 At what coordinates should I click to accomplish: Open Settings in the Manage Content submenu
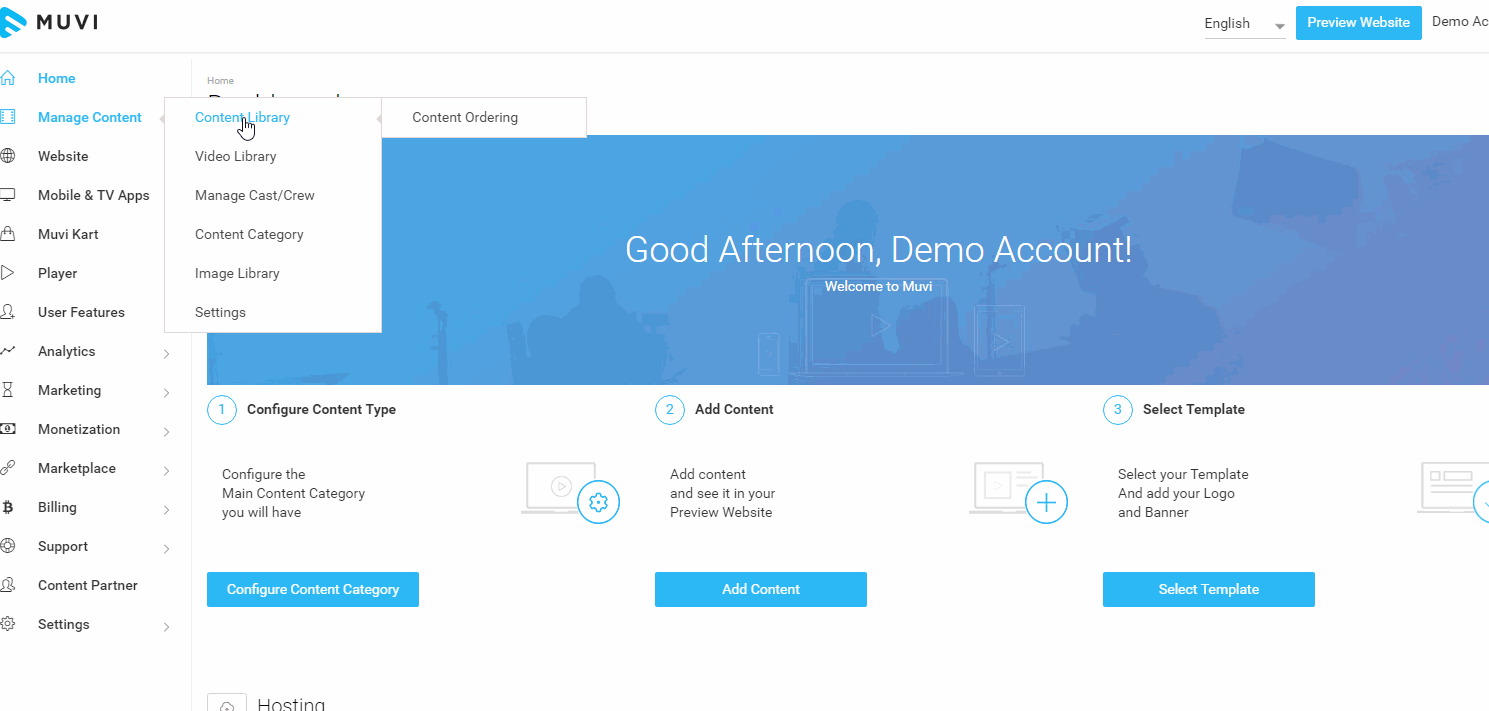point(220,312)
